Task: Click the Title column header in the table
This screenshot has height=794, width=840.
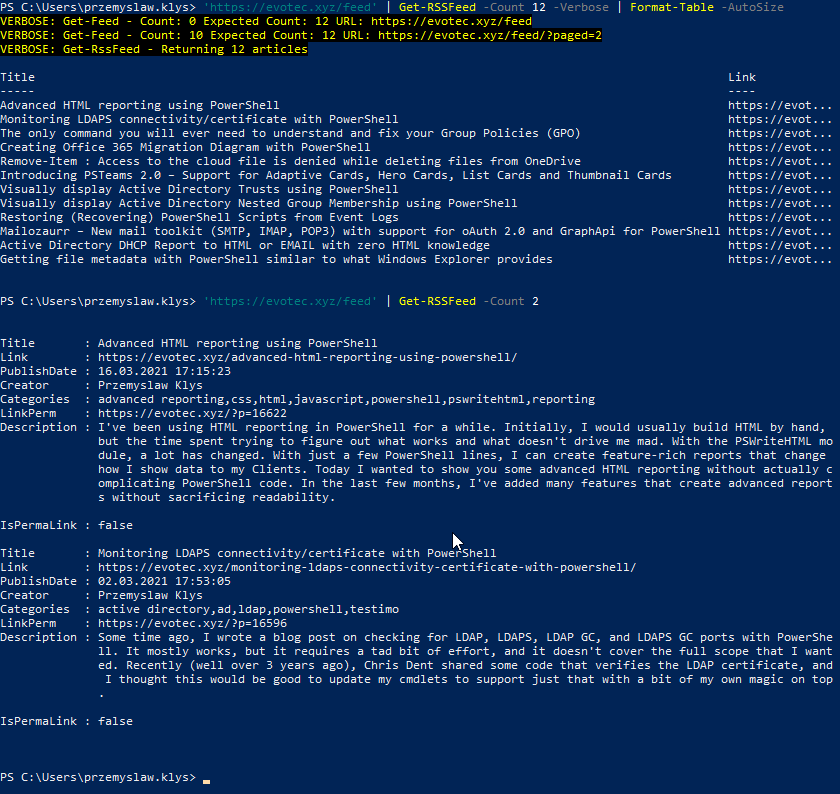Action: point(18,77)
